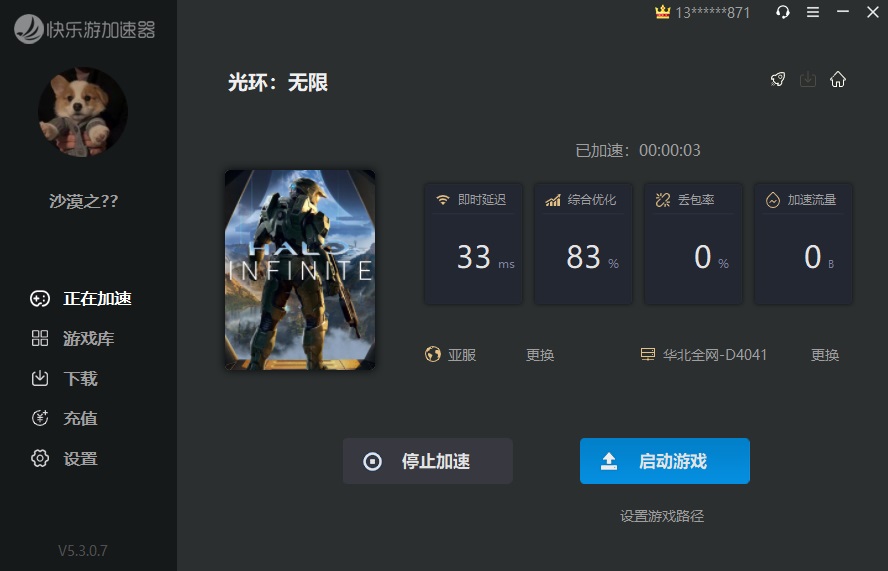
Task: Change the node using 更换 next to 华北全网-D4041
Action: (825, 355)
